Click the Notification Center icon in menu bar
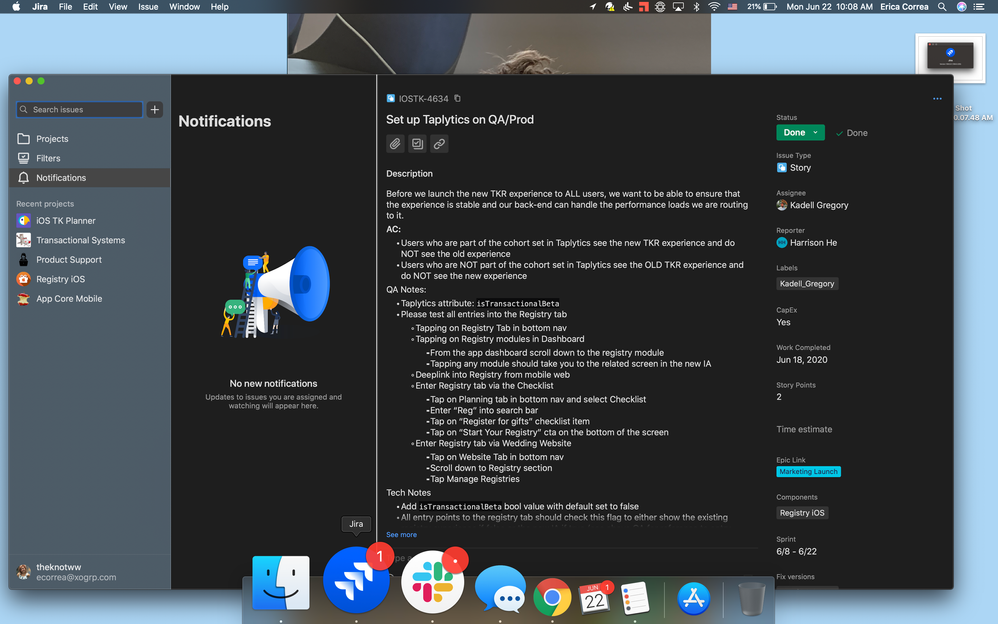The image size is (998, 624). click(980, 7)
